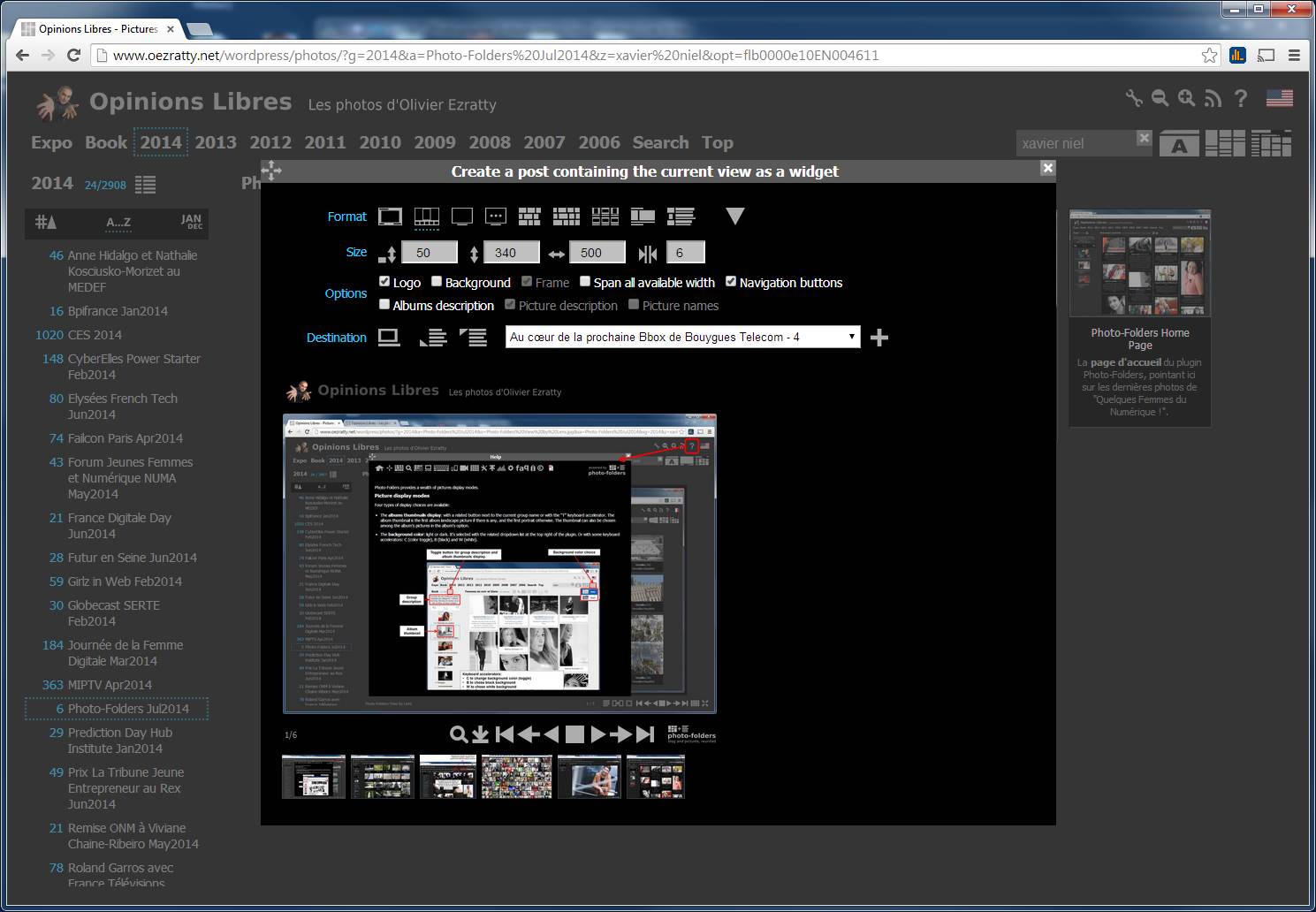Check Span all available width
1316x912 pixels.
click(x=585, y=282)
